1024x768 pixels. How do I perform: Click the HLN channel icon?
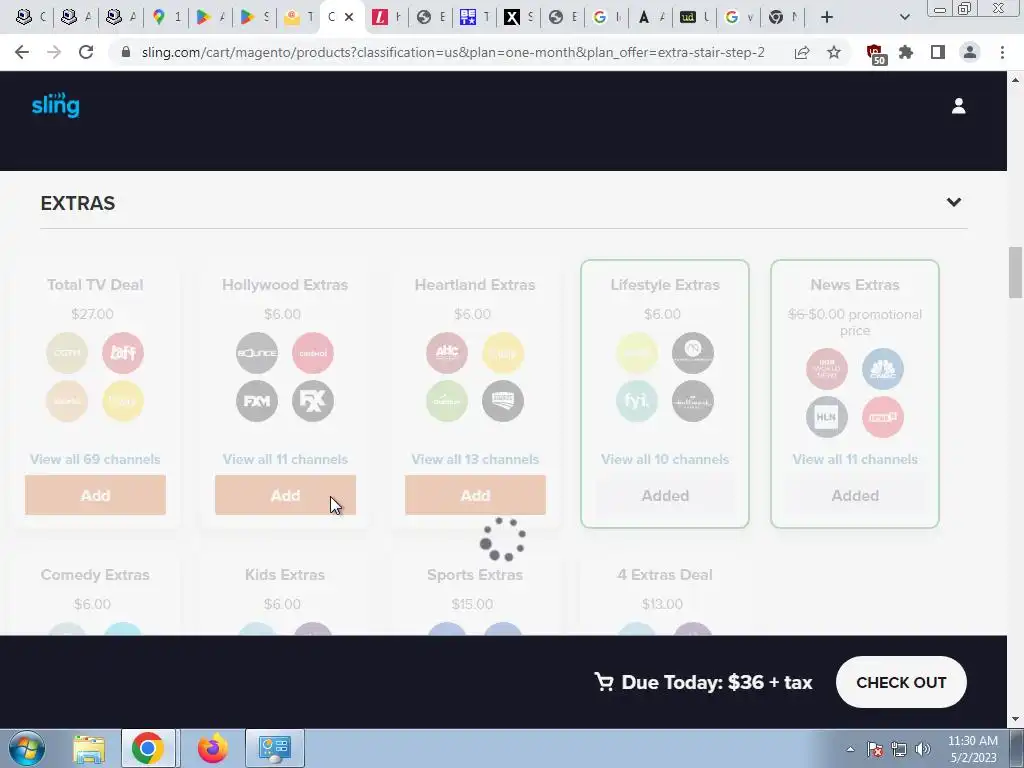click(827, 417)
